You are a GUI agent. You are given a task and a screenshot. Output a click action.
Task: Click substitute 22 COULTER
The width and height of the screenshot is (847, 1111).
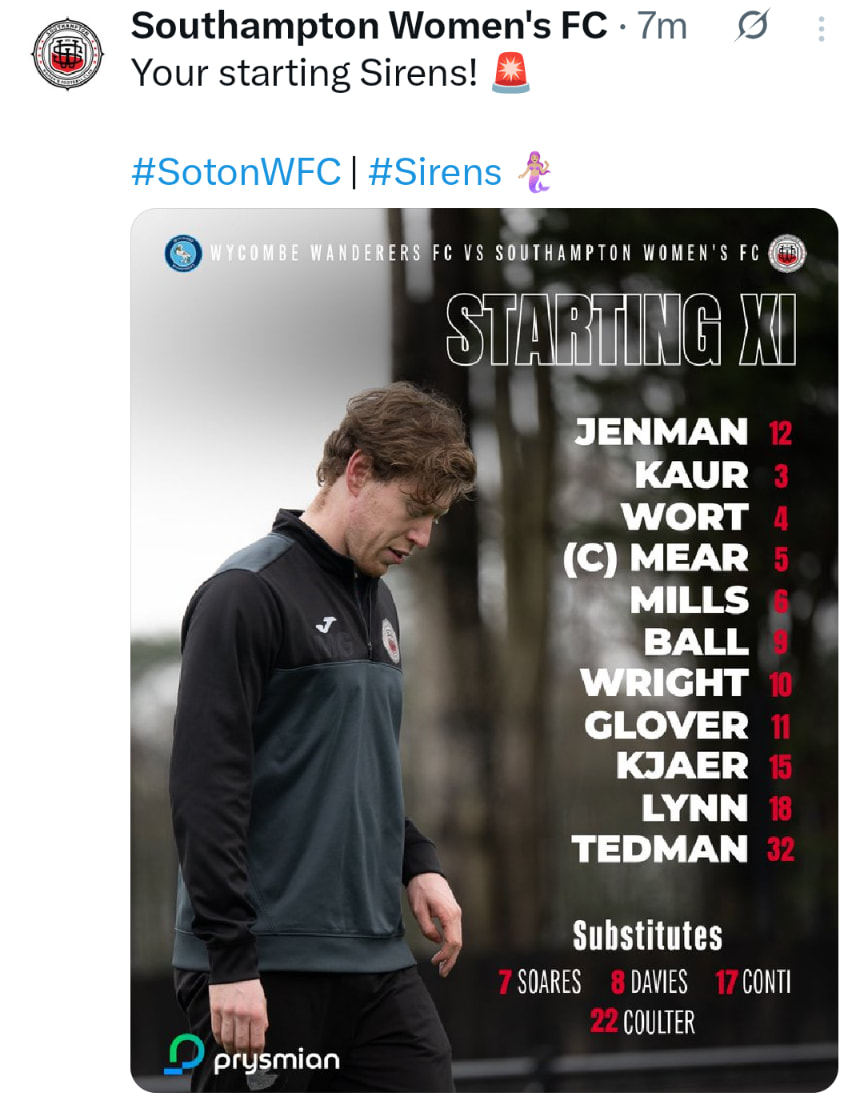click(642, 1022)
